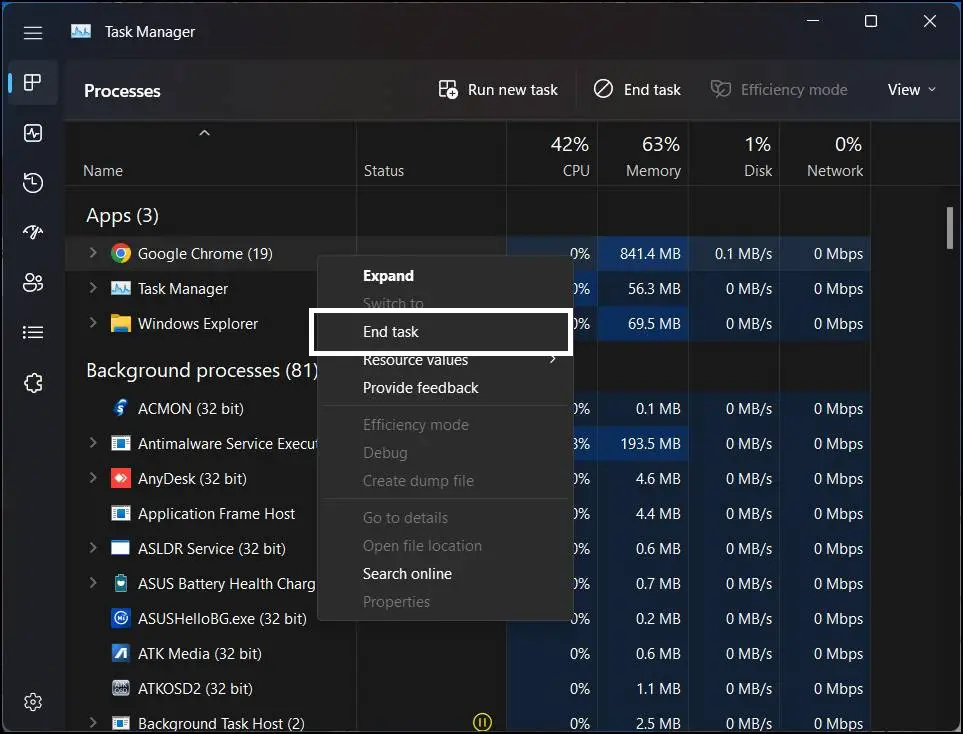Click the ASUS Battery Health Charging icon

pos(120,584)
